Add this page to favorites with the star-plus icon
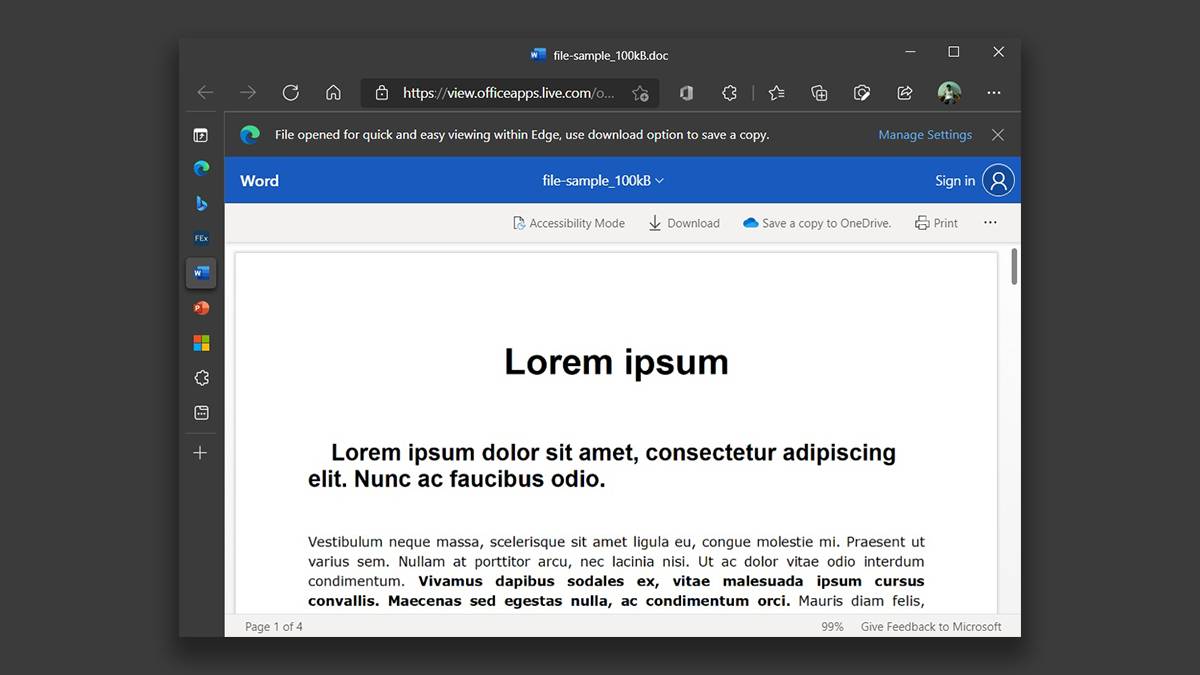The width and height of the screenshot is (1200, 675). pos(640,93)
